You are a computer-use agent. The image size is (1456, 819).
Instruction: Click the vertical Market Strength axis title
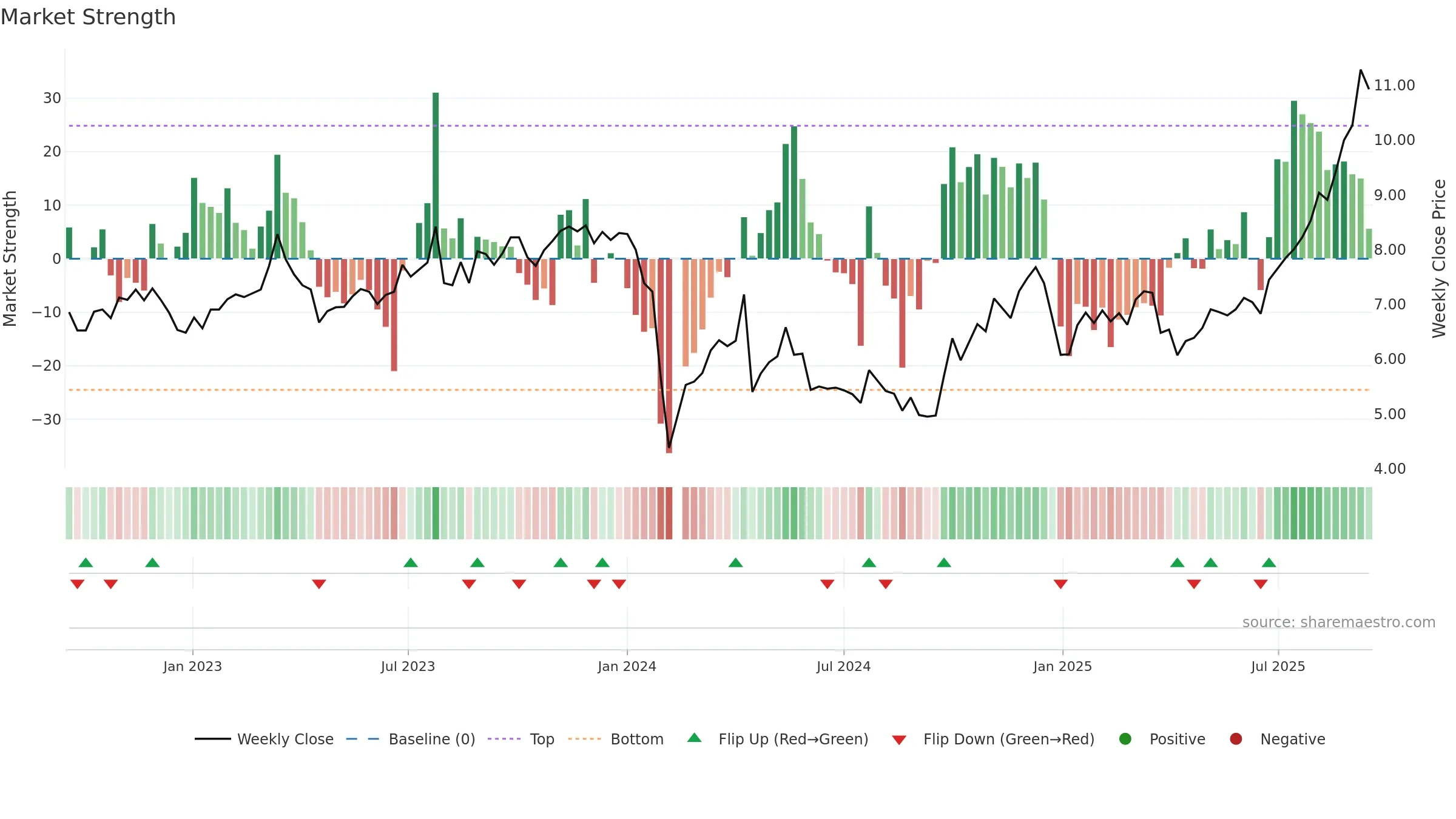click(10, 258)
